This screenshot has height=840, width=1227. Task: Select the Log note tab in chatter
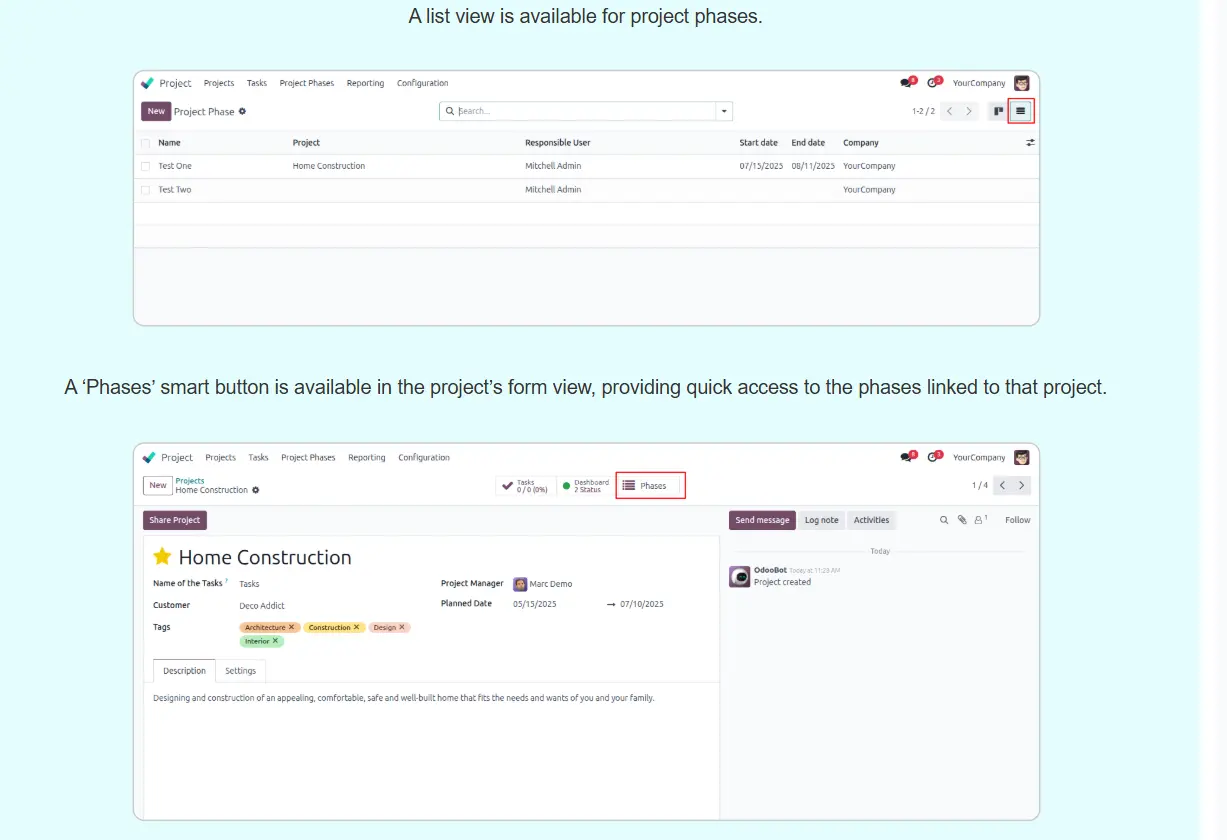[821, 520]
